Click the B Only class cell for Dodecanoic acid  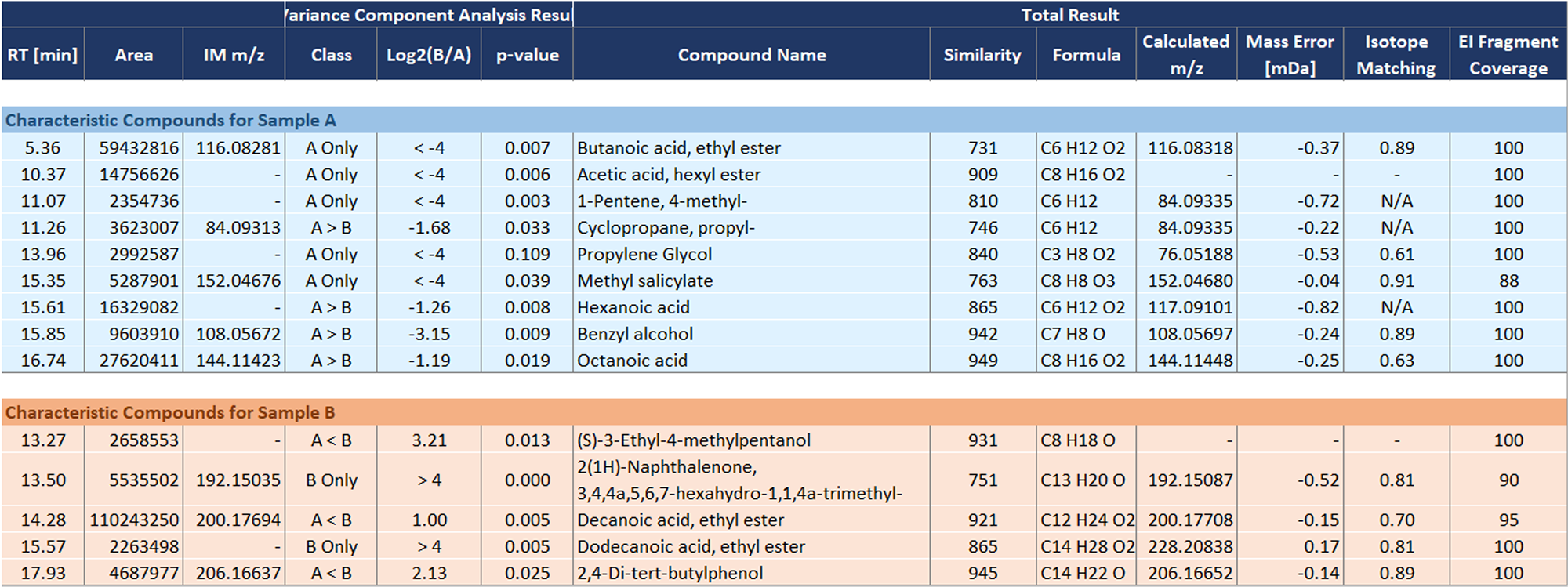coord(331,546)
